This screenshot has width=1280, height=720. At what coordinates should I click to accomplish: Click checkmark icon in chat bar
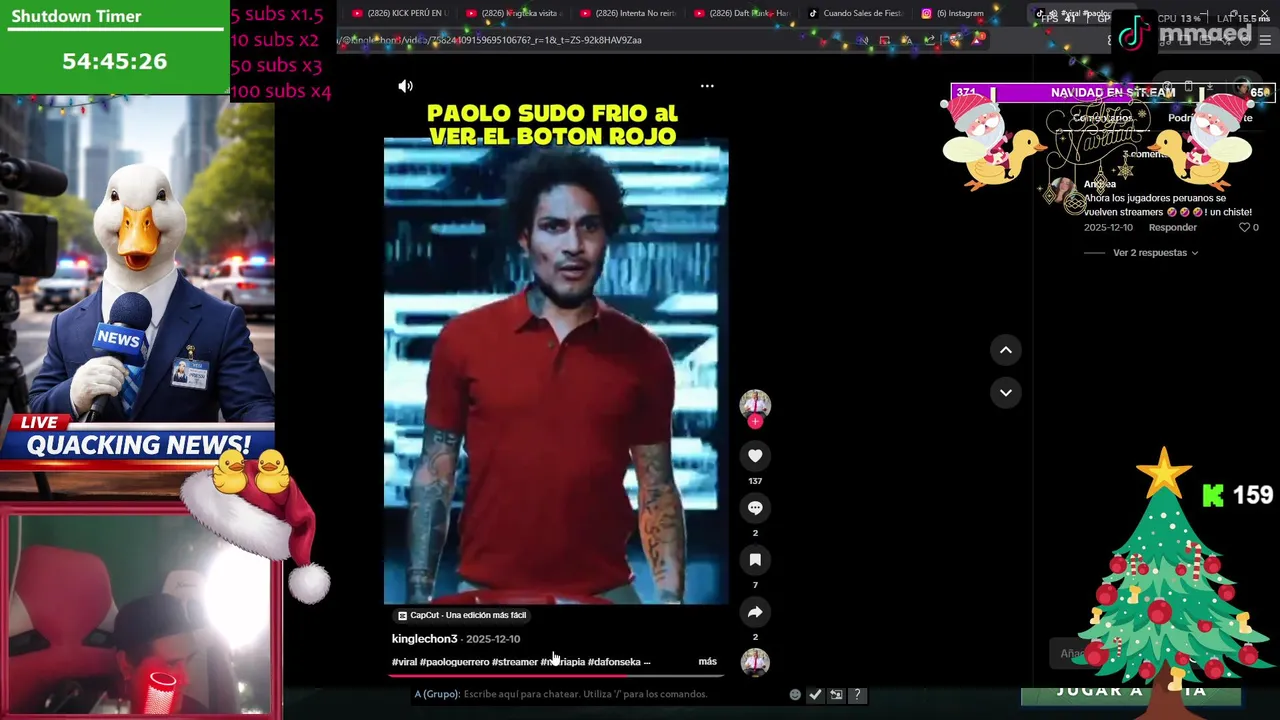pyautogui.click(x=815, y=694)
